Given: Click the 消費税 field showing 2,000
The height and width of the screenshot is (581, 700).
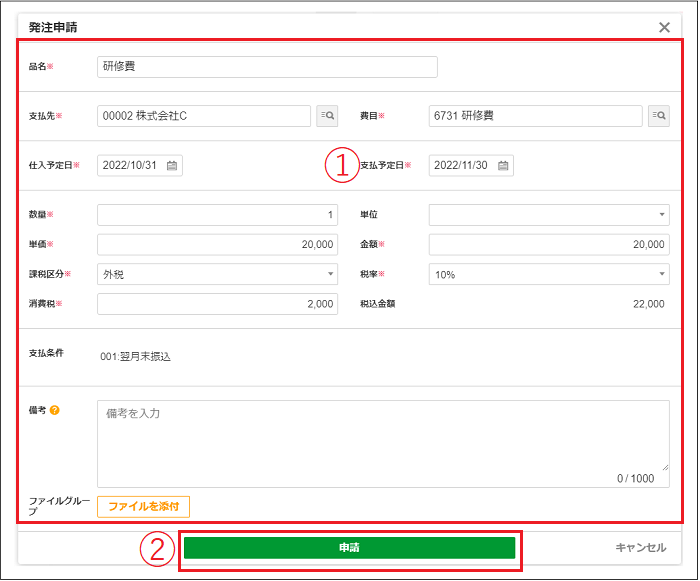Looking at the screenshot, I should [x=217, y=304].
